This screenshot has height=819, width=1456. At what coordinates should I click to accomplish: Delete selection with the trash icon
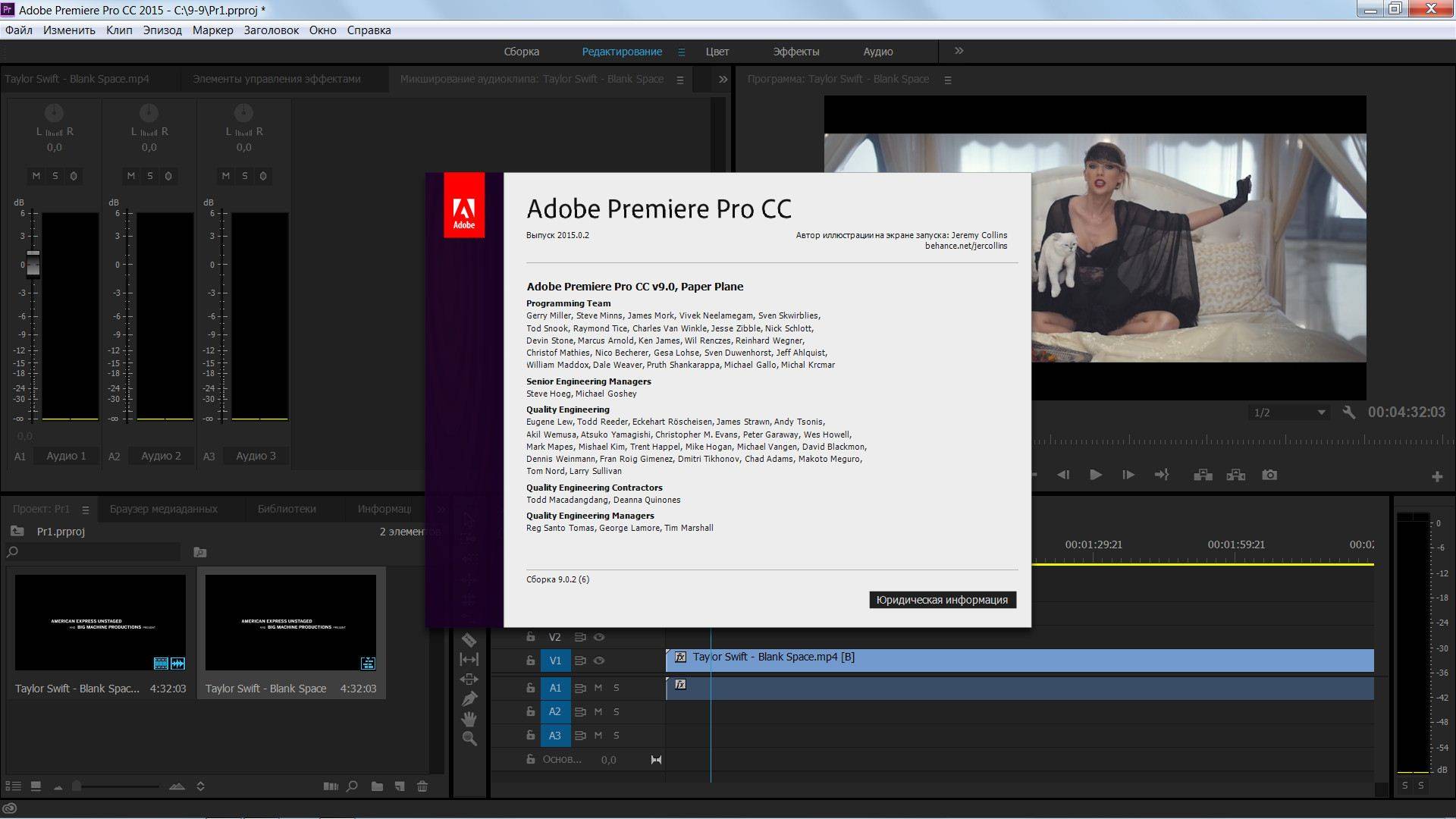[422, 786]
